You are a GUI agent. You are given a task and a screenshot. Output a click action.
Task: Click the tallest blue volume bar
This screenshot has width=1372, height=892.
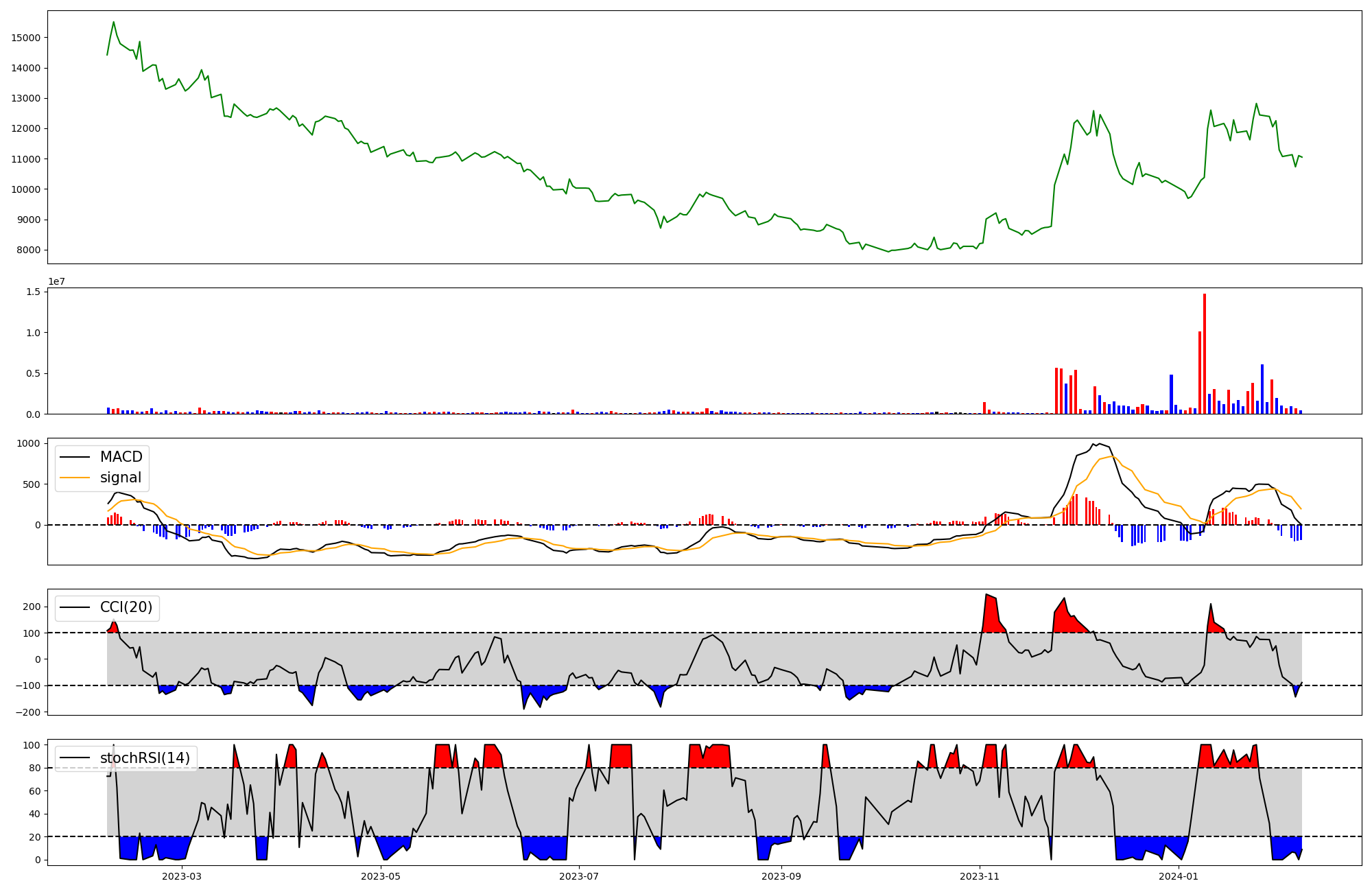click(1262, 390)
